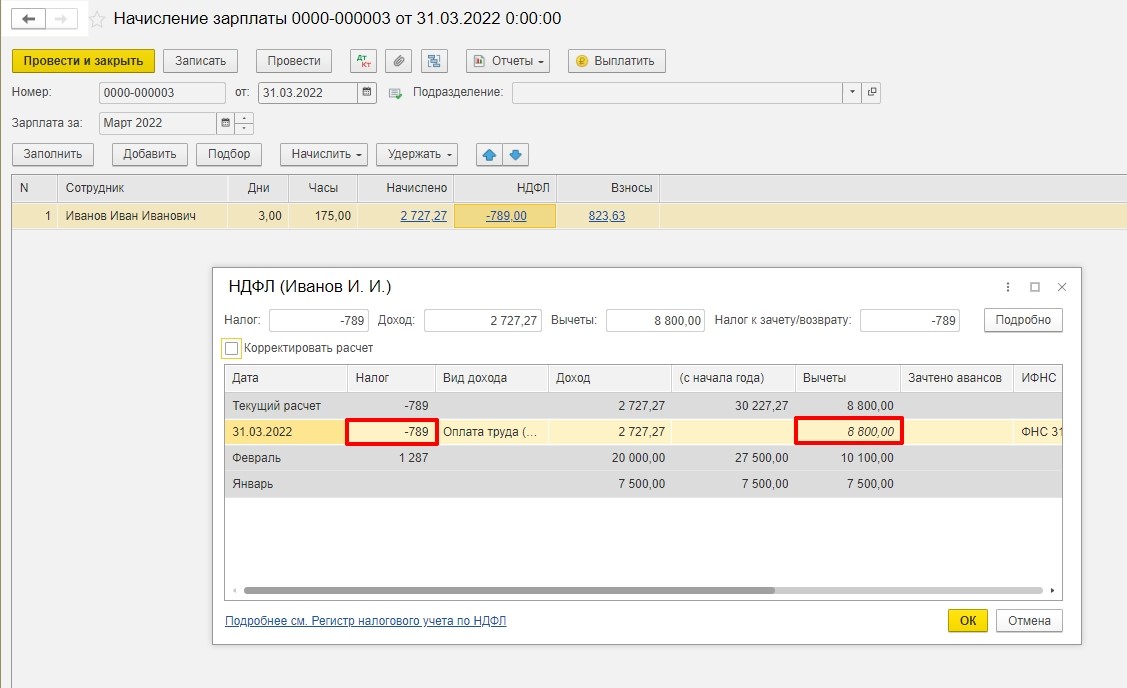Move row up with blue up arrow
This screenshot has height=688, width=1127.
[x=489, y=155]
